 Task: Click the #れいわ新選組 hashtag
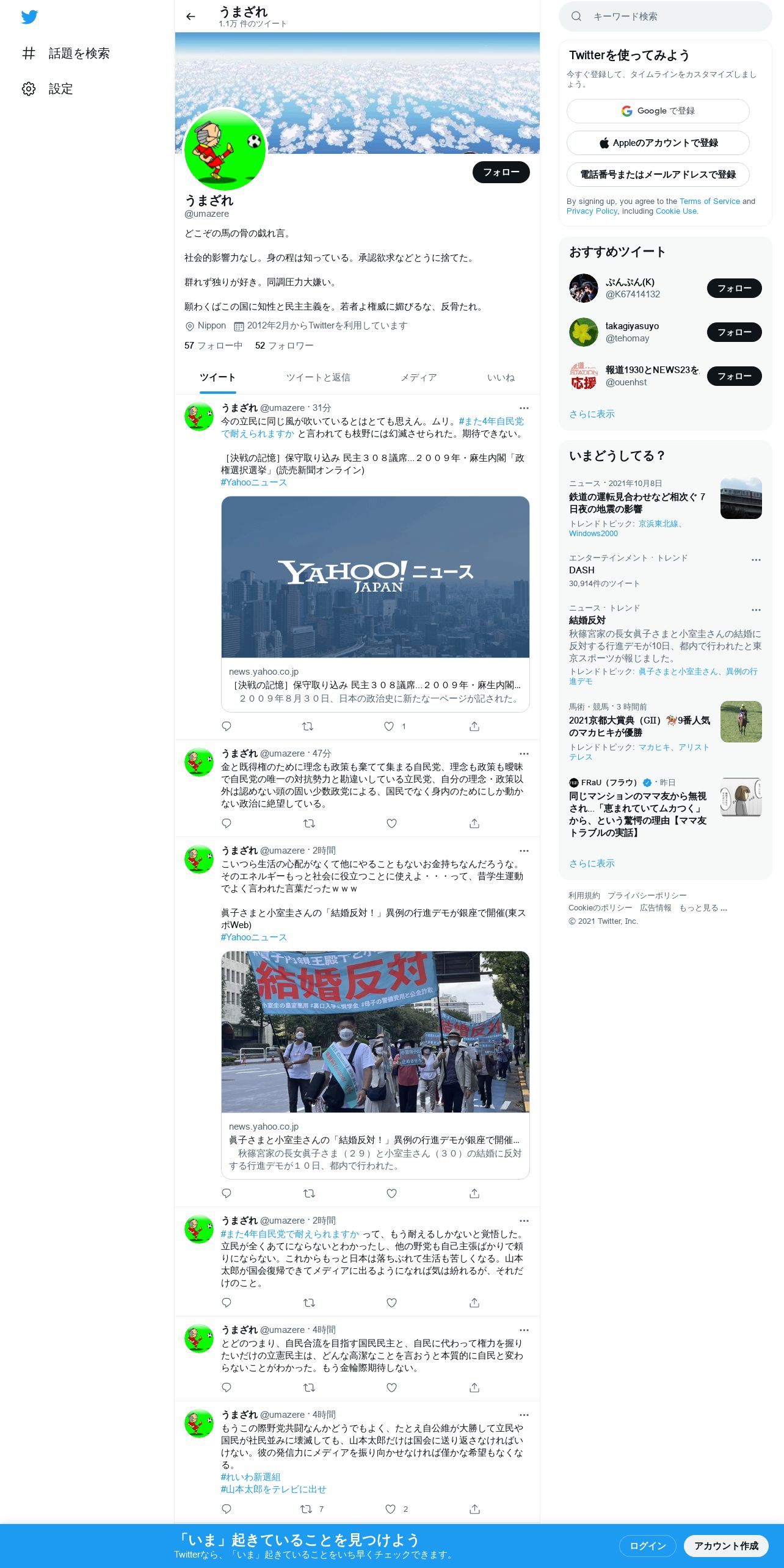[x=250, y=1477]
